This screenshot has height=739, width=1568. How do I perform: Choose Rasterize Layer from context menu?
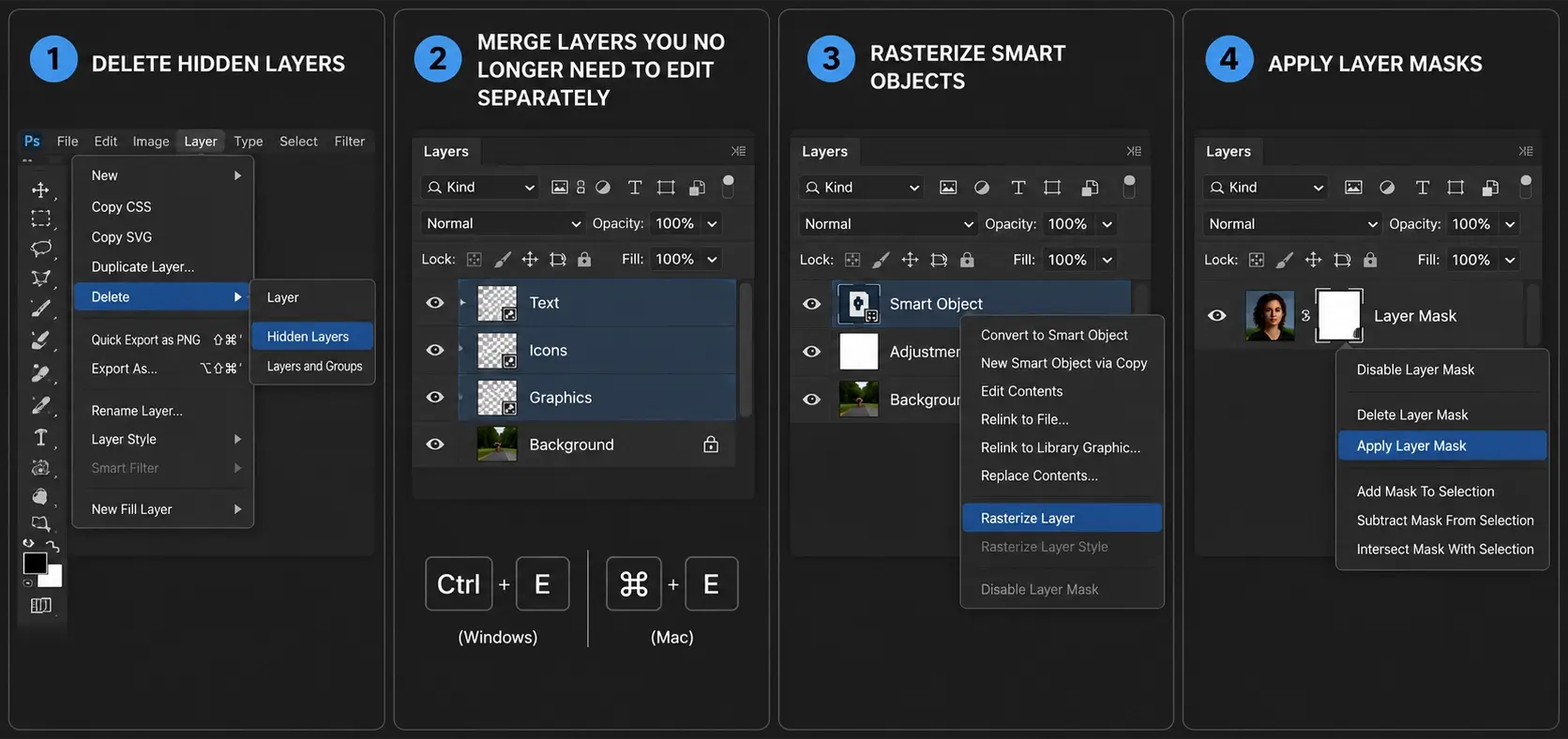pos(1063,518)
